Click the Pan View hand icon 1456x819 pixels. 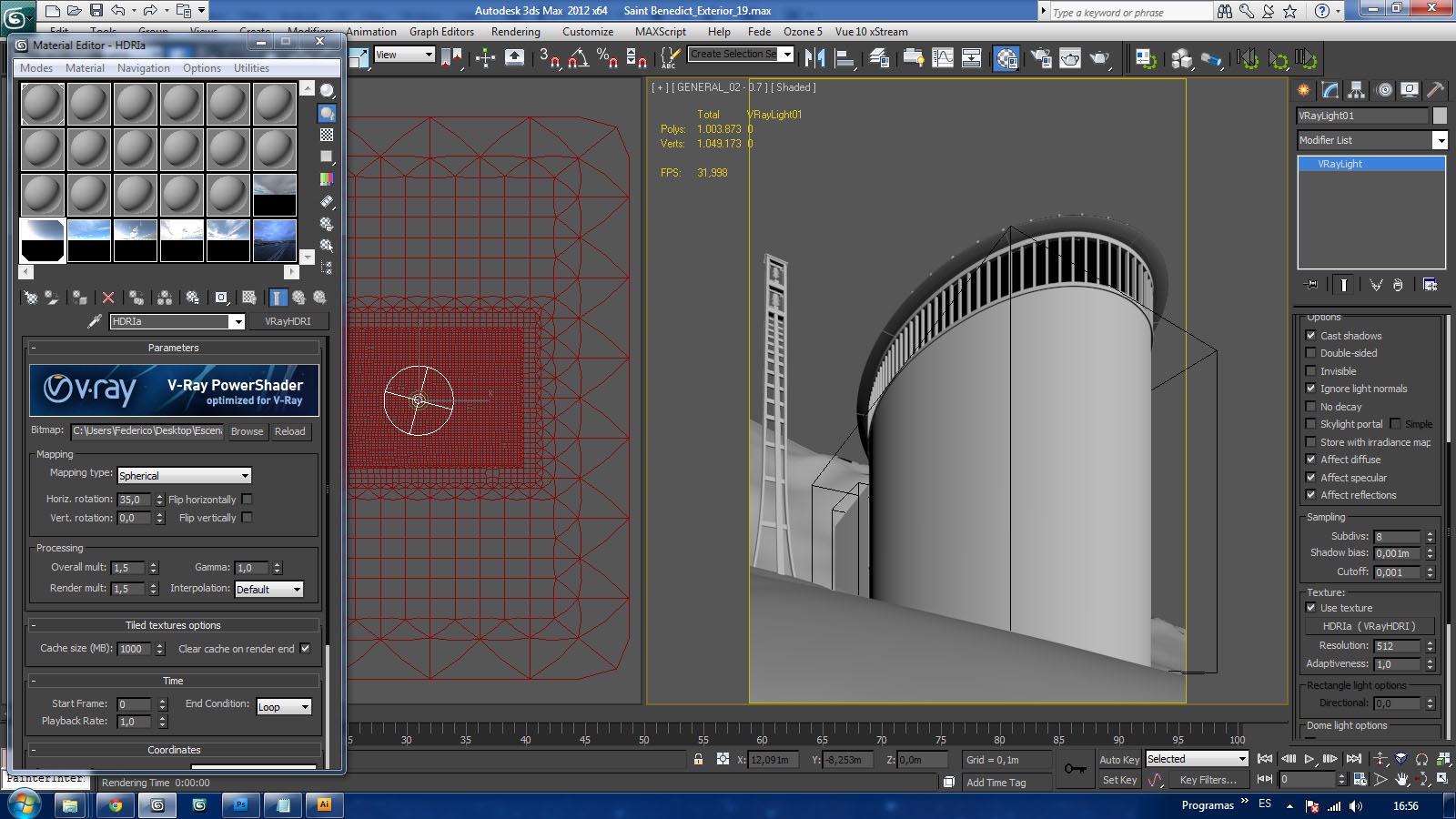(x=1401, y=779)
